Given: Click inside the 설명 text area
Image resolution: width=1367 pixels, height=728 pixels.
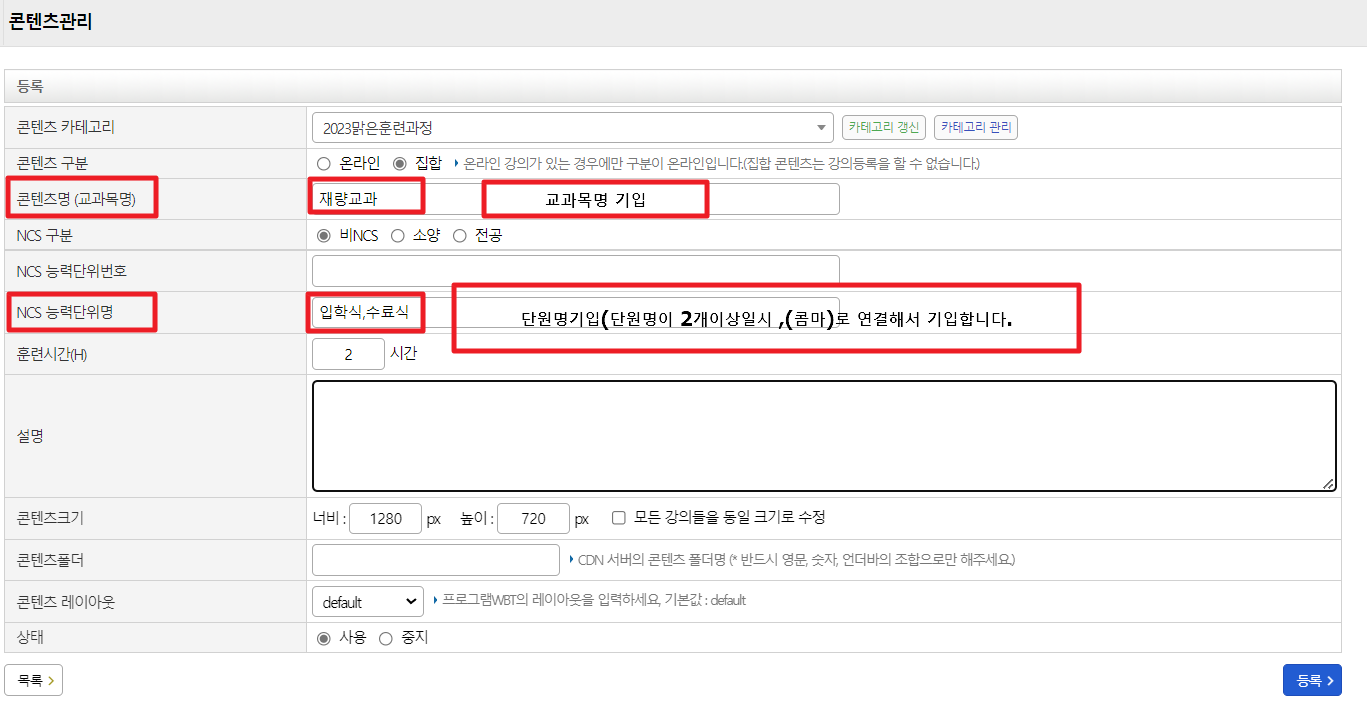Looking at the screenshot, I should click(x=823, y=436).
